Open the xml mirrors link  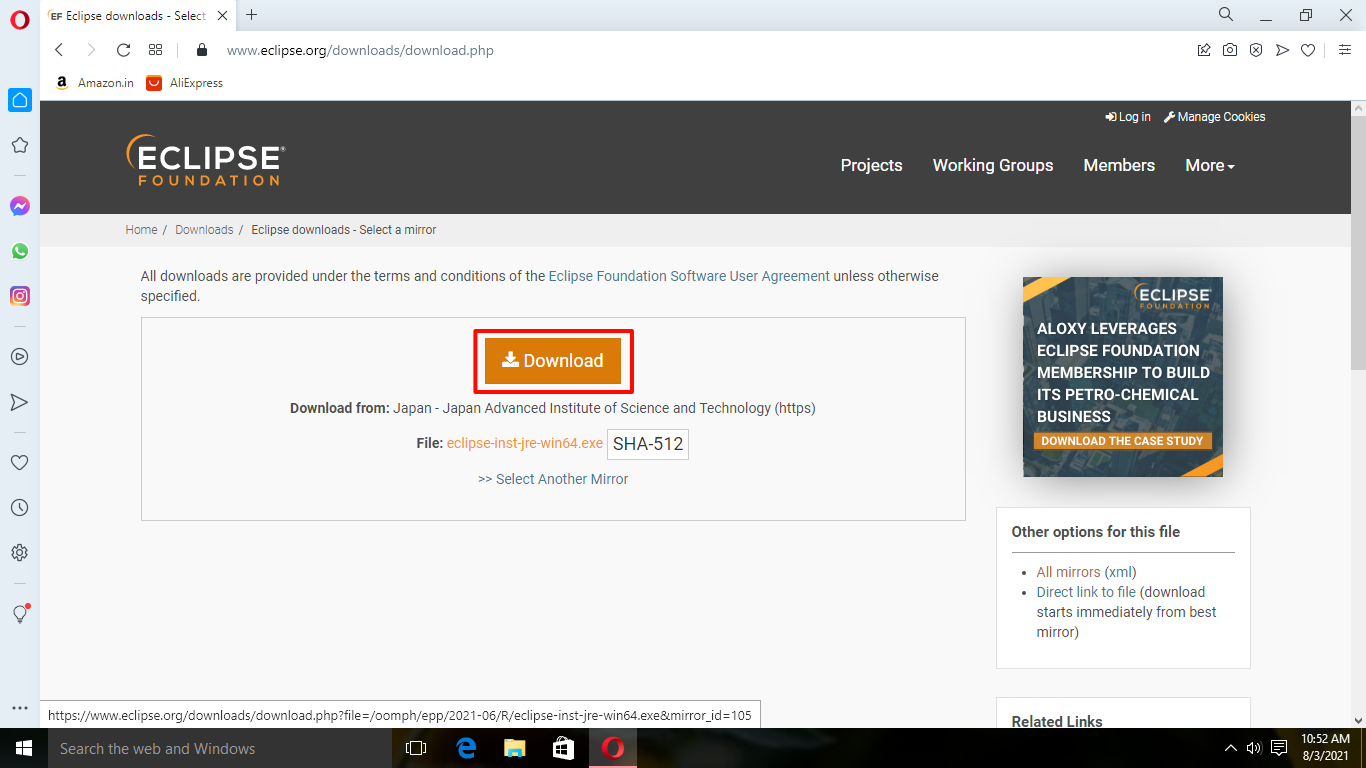click(1120, 572)
